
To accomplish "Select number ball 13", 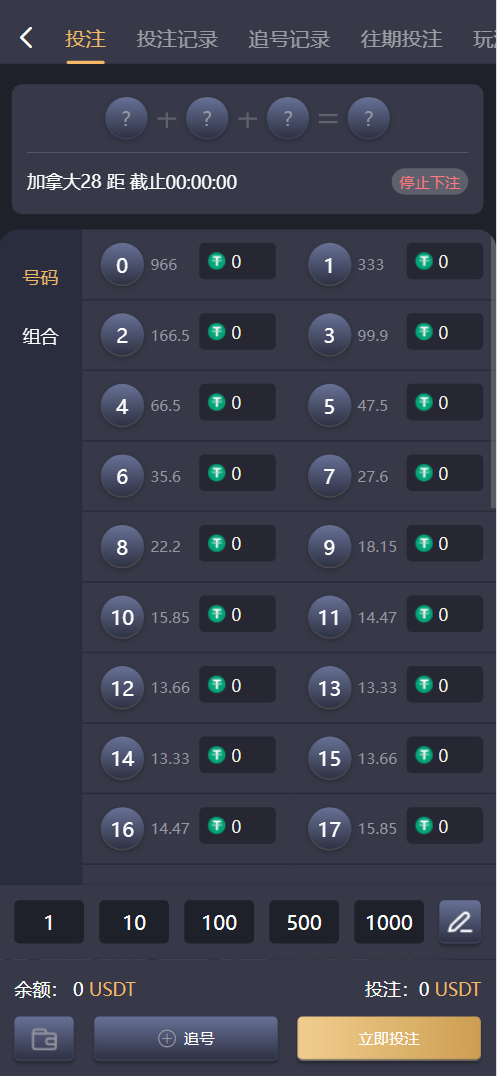I will point(330,687).
